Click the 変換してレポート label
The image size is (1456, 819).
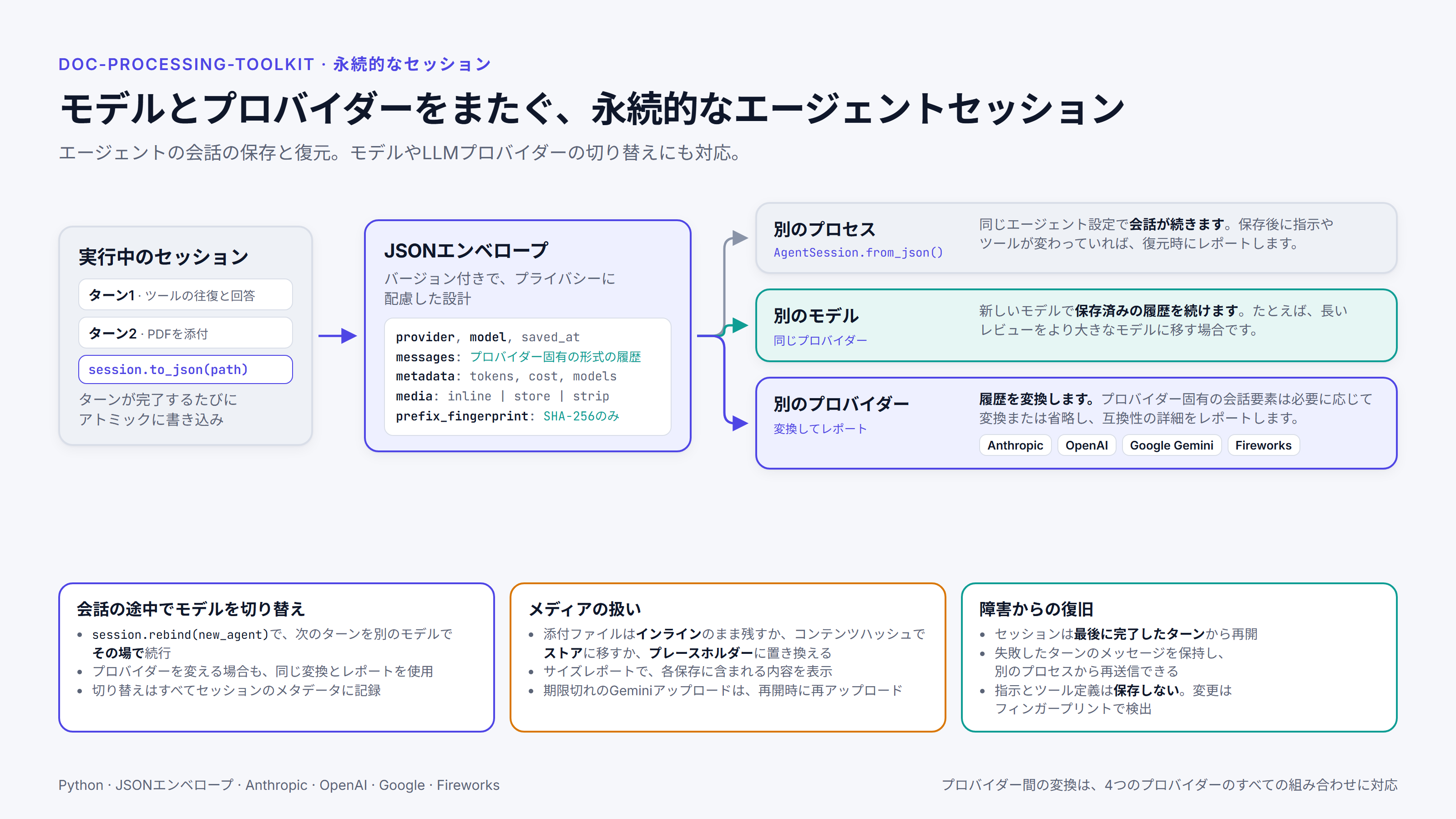pos(820,429)
